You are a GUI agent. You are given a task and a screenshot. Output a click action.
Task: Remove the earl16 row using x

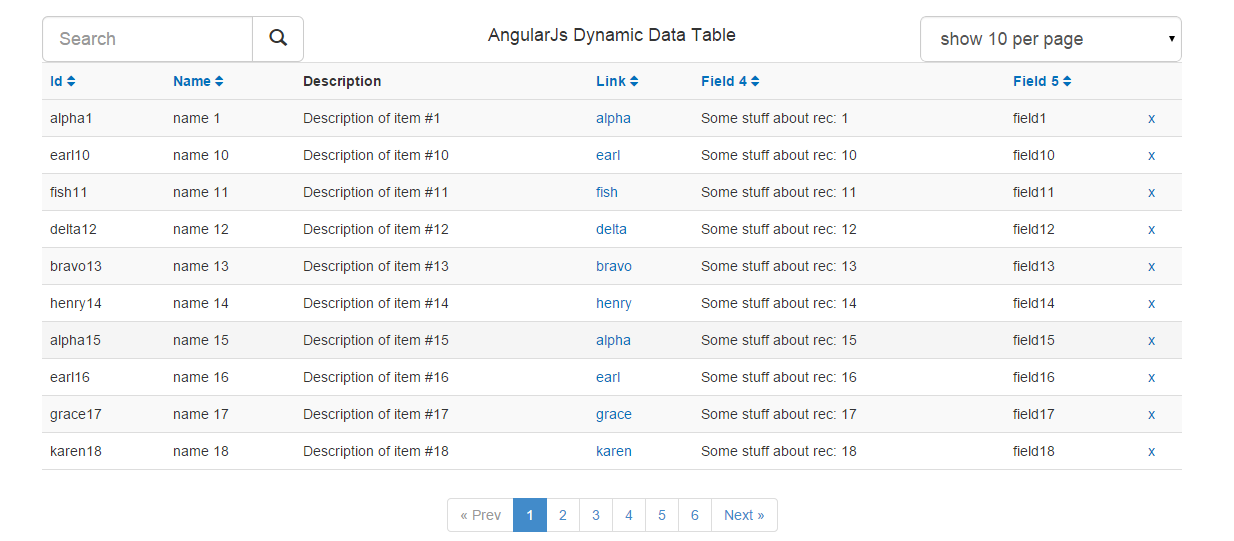tap(1151, 377)
